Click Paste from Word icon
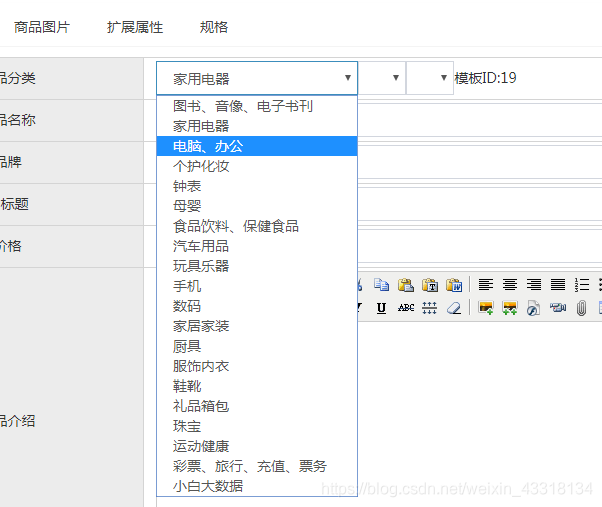The width and height of the screenshot is (602, 507). tap(454, 285)
